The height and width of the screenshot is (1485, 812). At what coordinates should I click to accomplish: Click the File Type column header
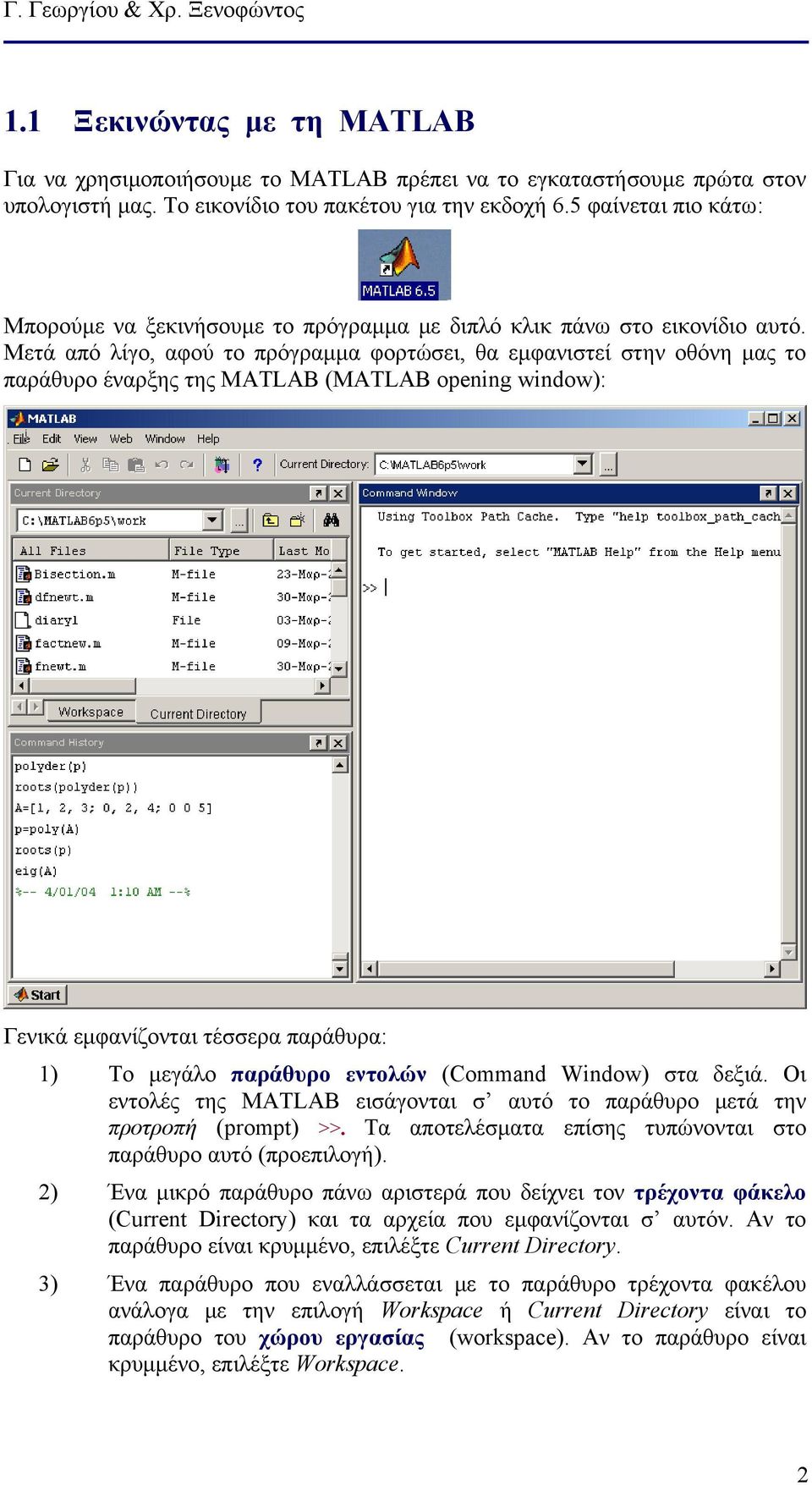pos(221,550)
